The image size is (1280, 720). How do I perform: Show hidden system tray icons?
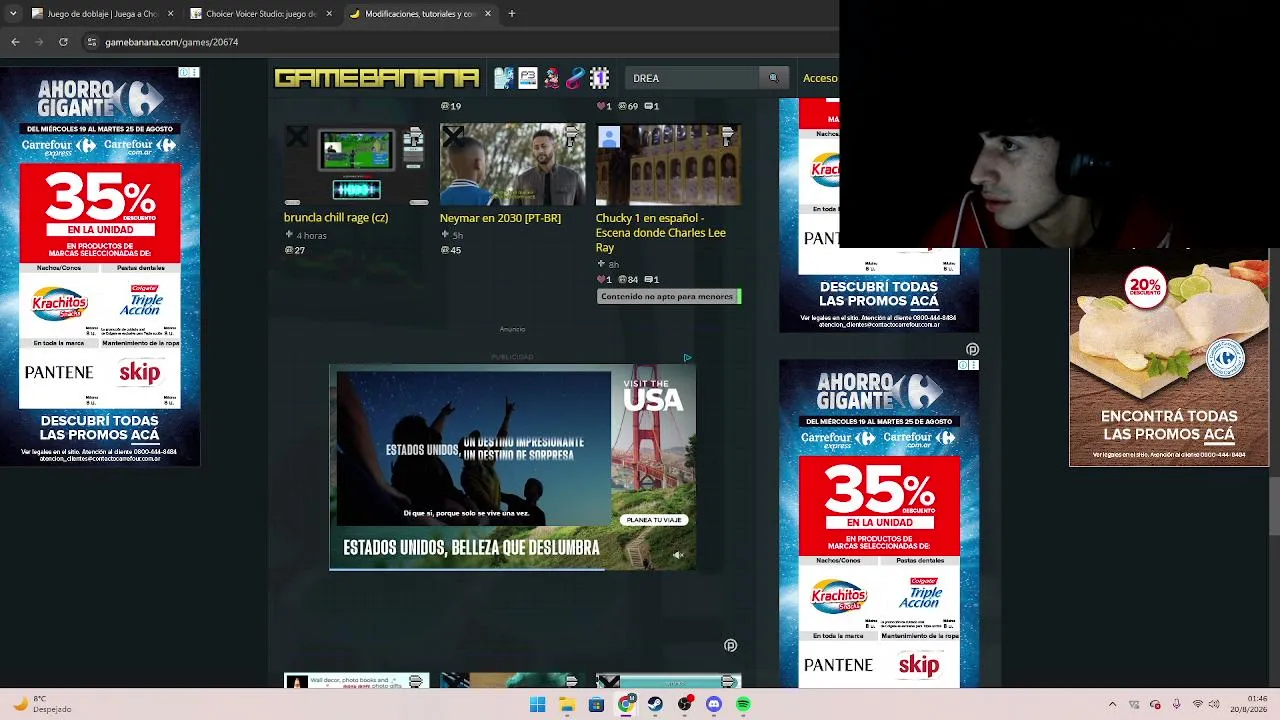1112,705
